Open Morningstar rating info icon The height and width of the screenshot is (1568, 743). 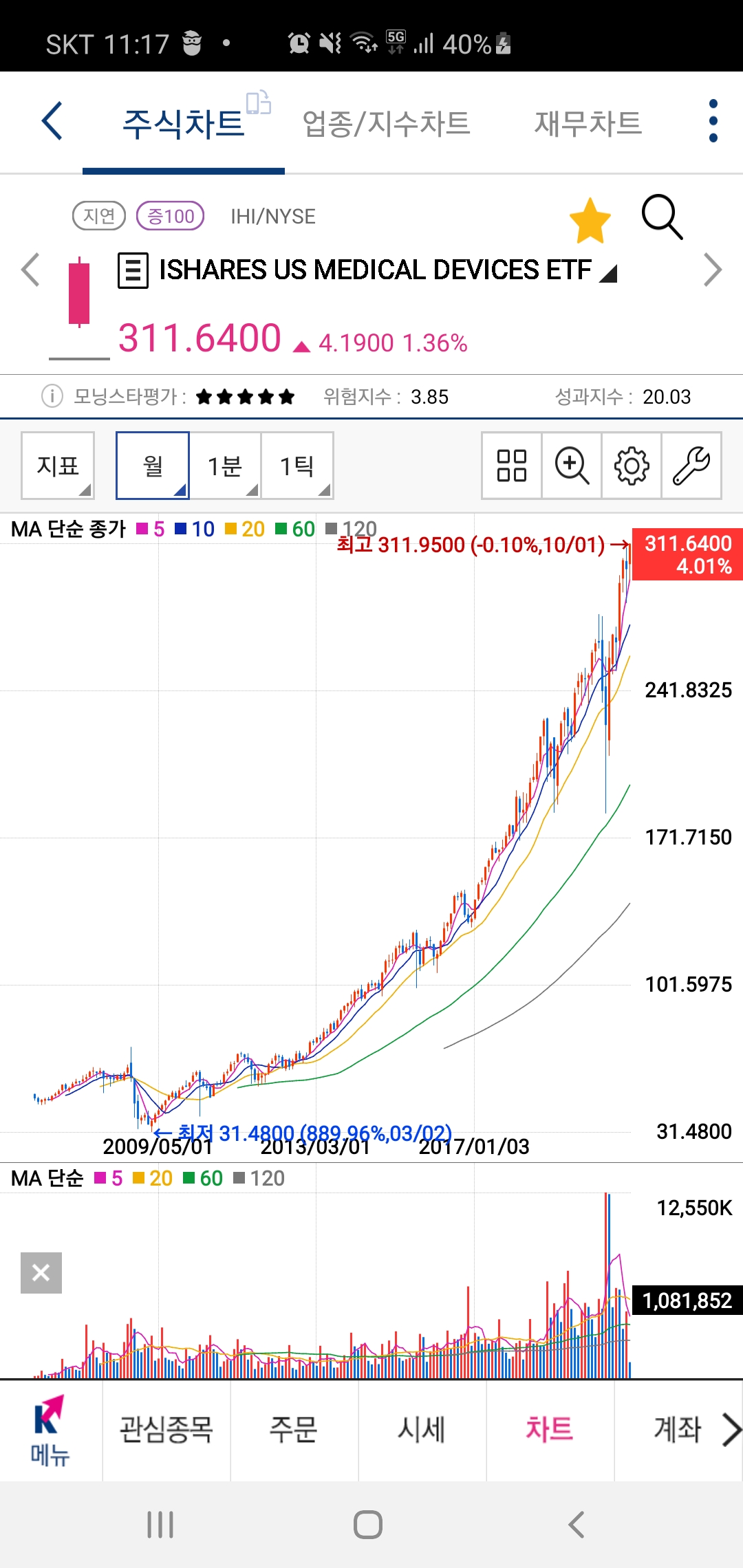point(52,396)
